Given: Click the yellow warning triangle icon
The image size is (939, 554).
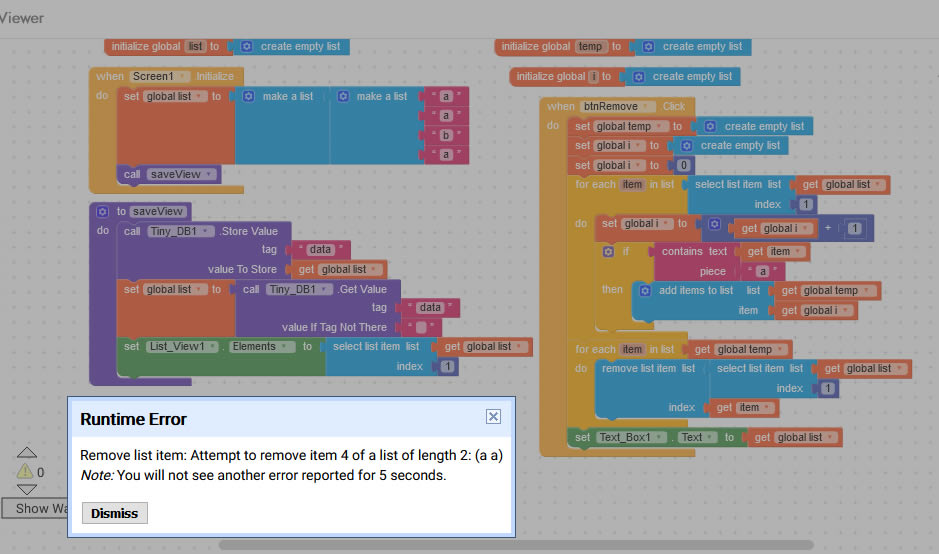Looking at the screenshot, I should coord(25,471).
